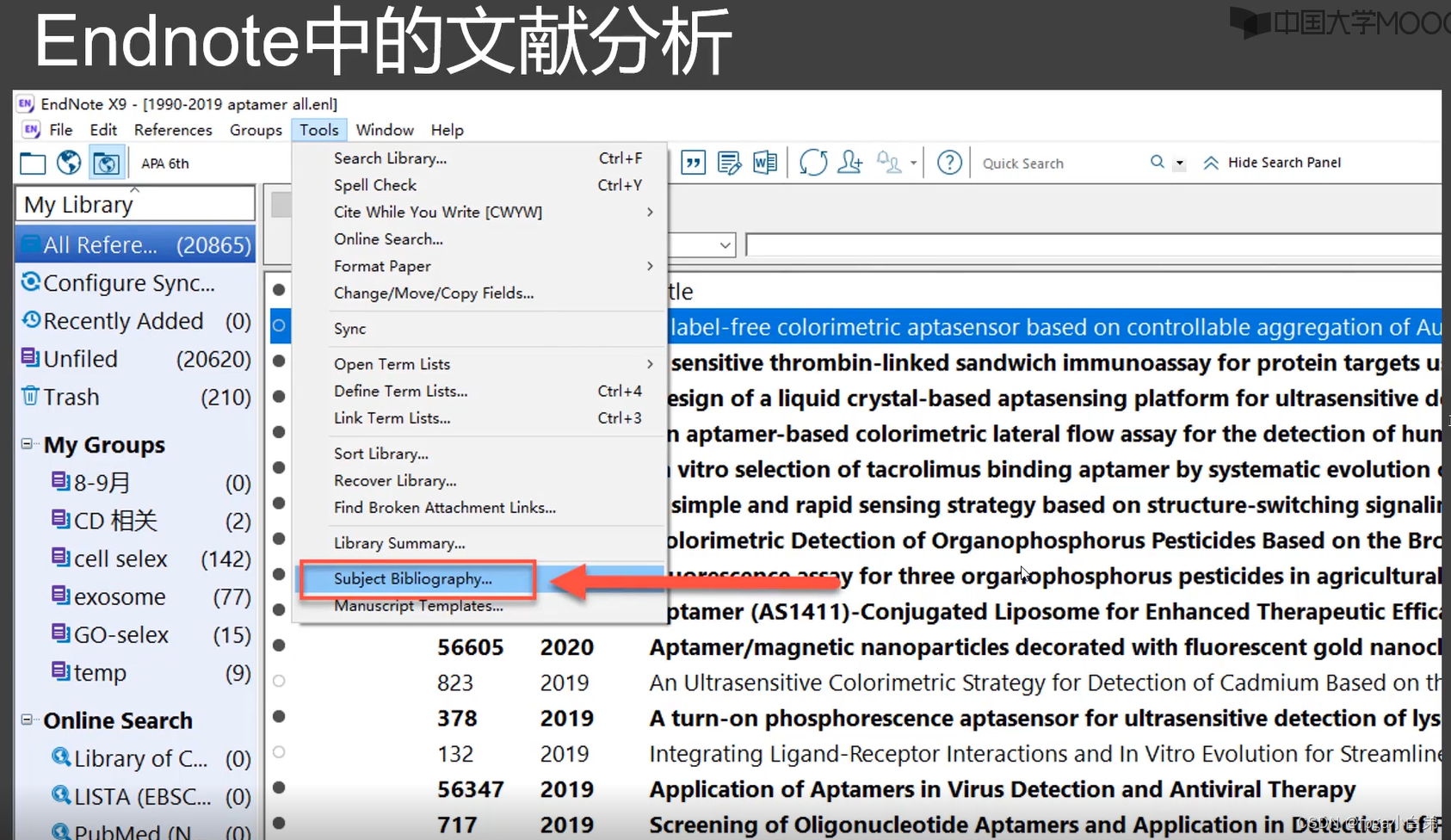Toggle unread dot of record 823
This screenshot has width=1451, height=840.
click(x=279, y=681)
